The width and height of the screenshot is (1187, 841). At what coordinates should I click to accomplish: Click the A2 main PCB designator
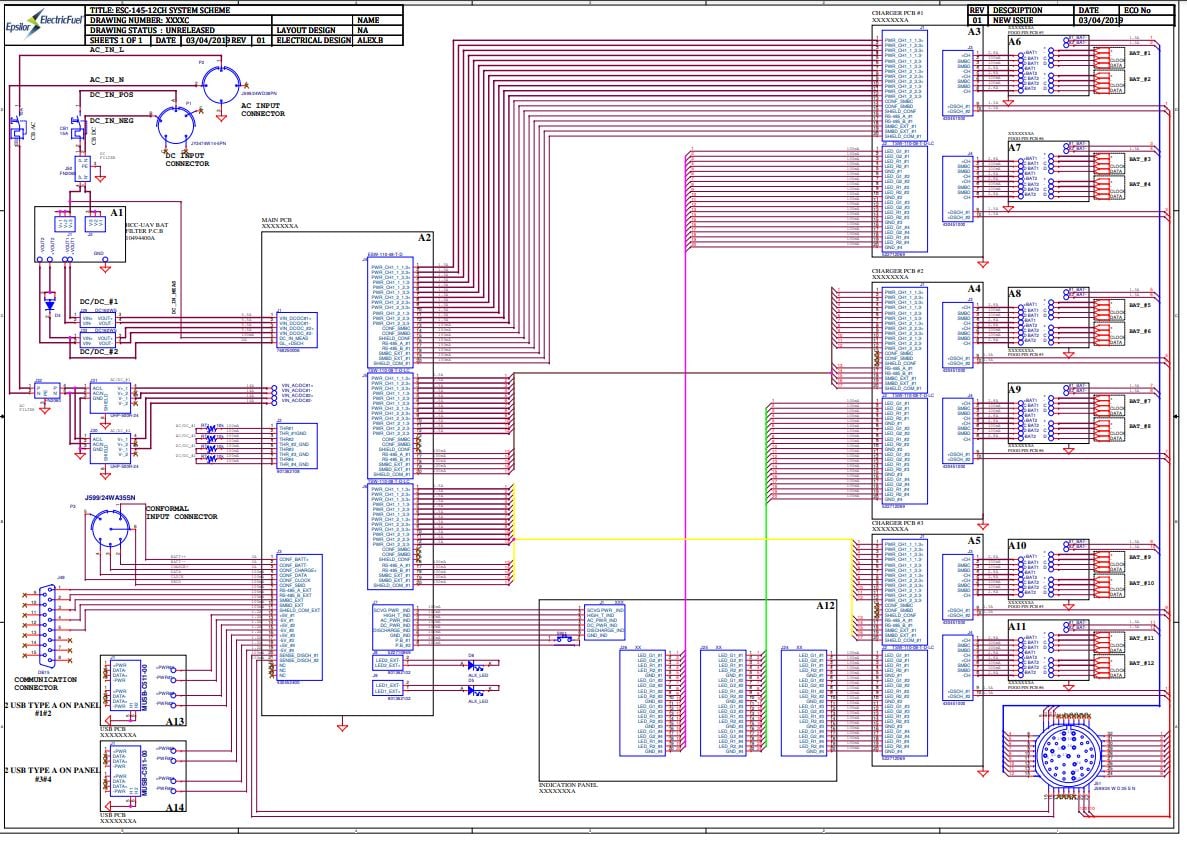point(424,238)
